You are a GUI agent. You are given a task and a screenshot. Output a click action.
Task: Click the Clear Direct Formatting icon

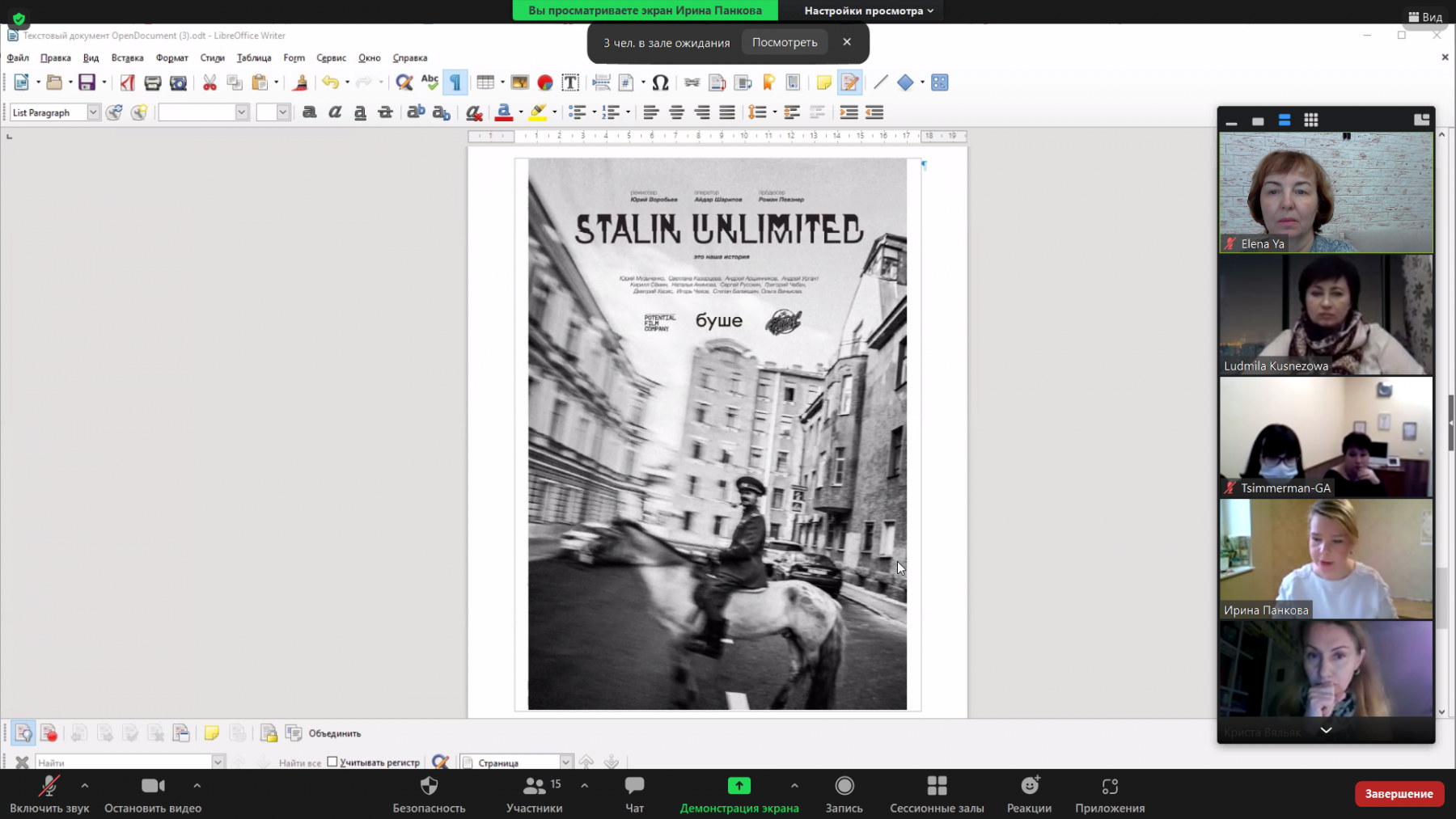click(x=474, y=112)
